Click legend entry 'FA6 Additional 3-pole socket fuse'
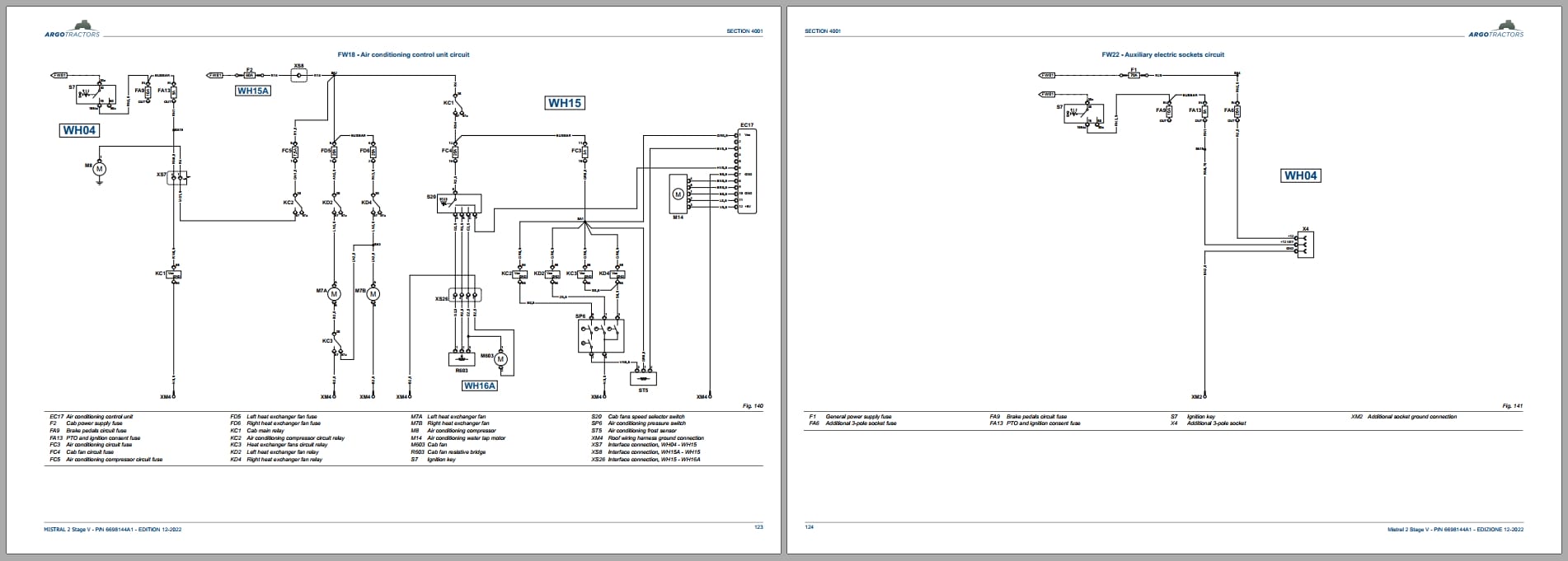The image size is (1568, 561). point(853,423)
